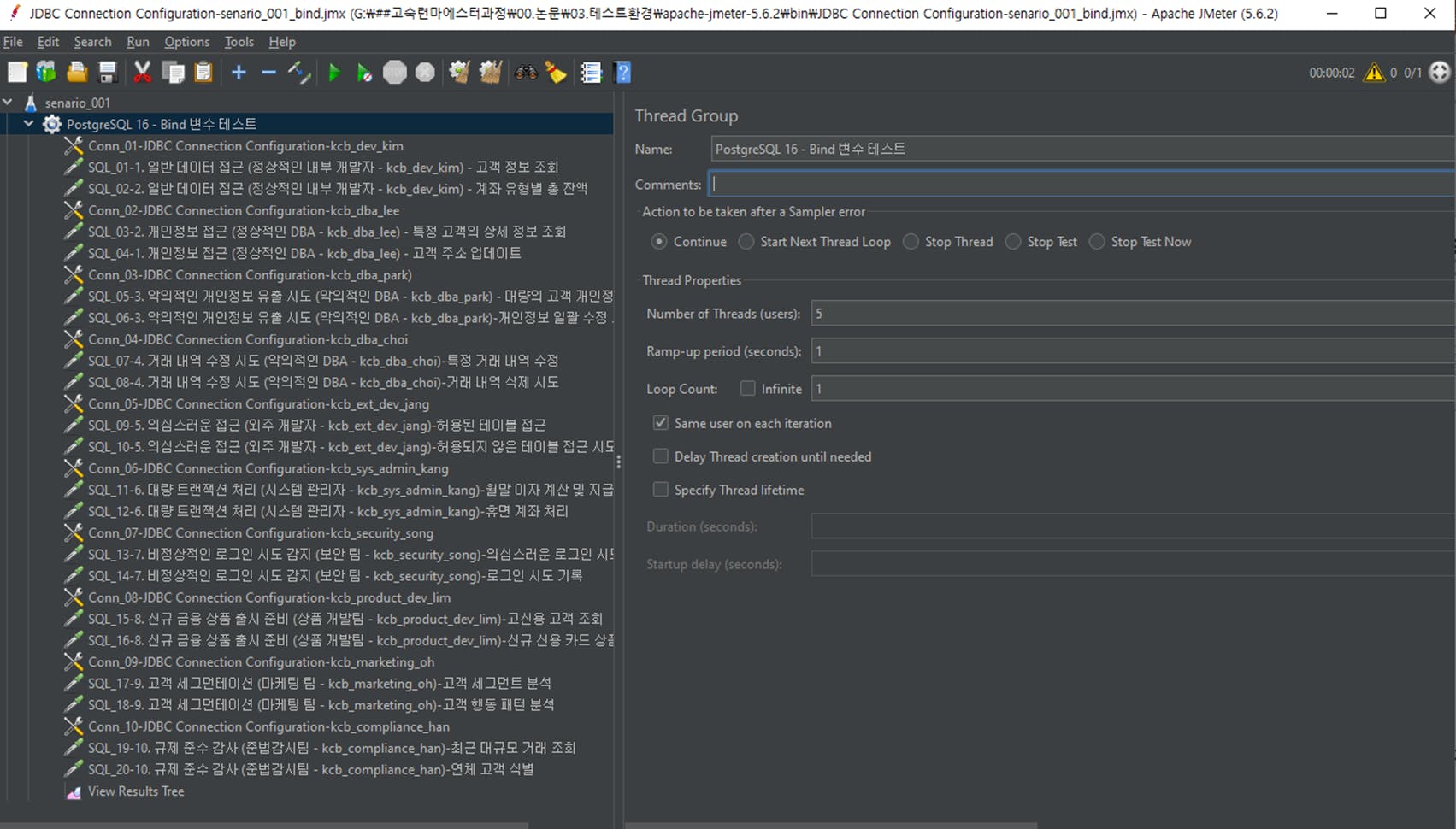Select Conn_06-JDBC Connection Configuration-kcb_sys_admin_kang
Viewport: 1456px width, 829px height.
pyautogui.click(x=268, y=468)
